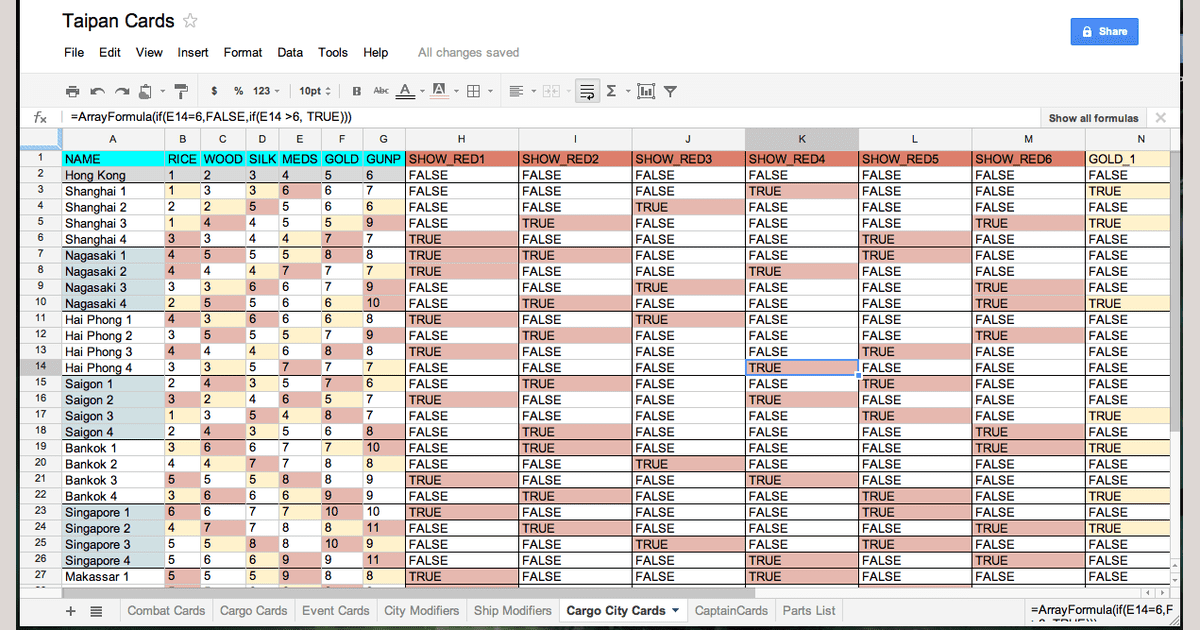Image resolution: width=1200 pixels, height=630 pixels.
Task: Click the Functions sigma icon
Action: (611, 91)
